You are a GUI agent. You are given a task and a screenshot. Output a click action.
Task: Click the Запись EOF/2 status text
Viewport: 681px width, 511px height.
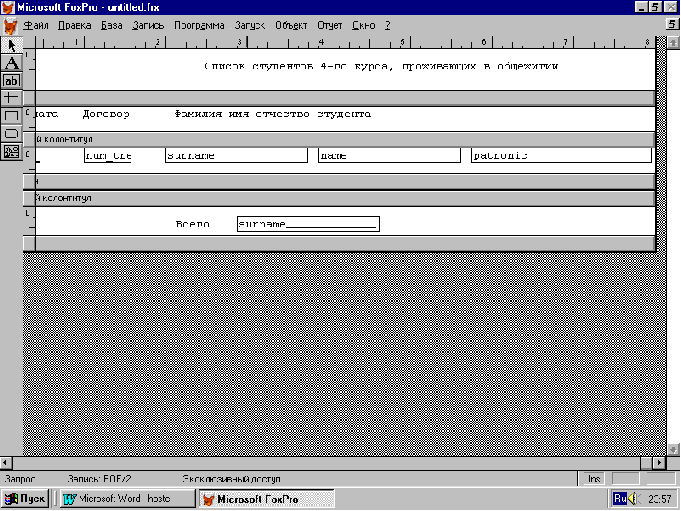coord(99,479)
